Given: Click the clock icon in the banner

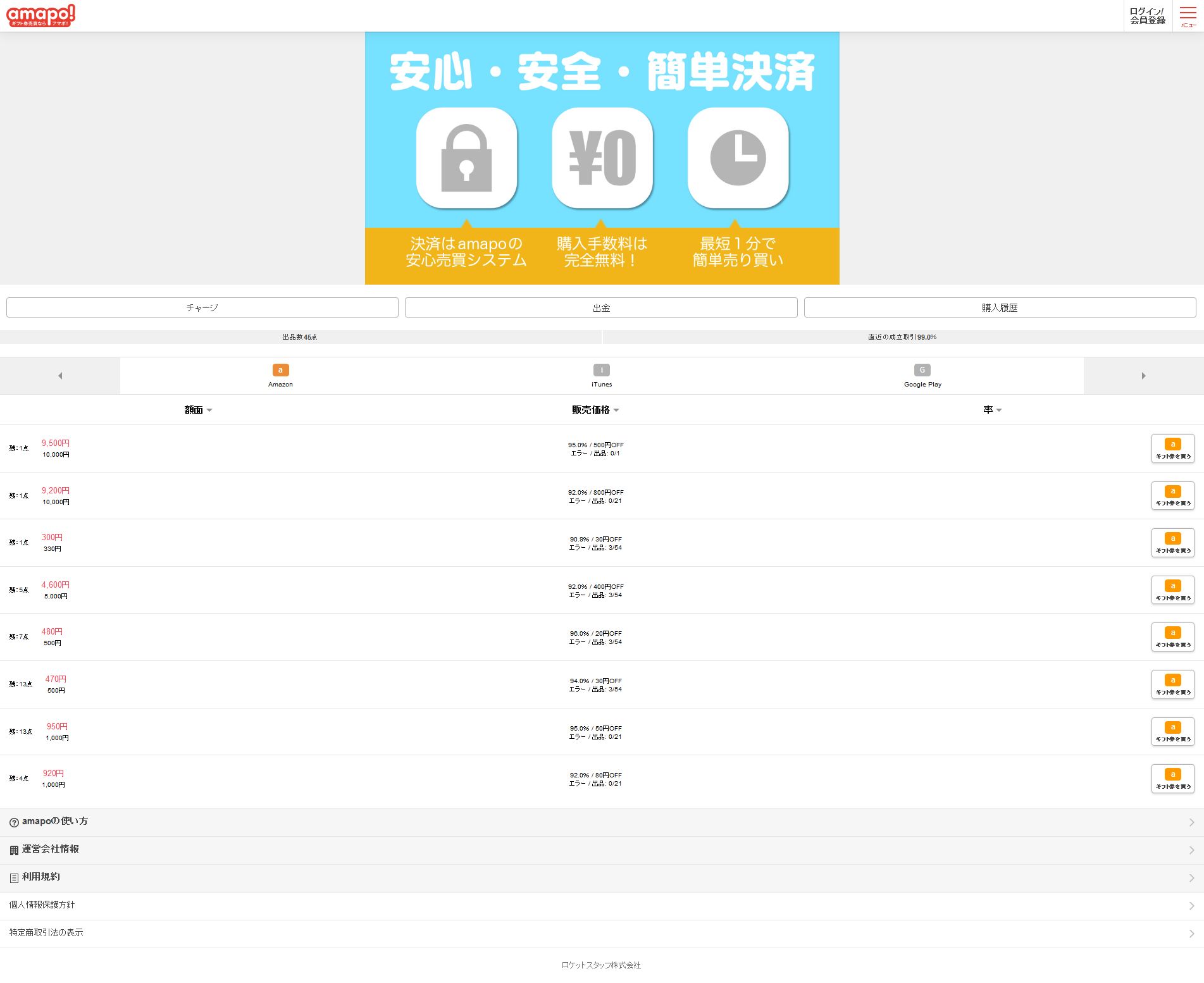Looking at the screenshot, I should tap(738, 158).
